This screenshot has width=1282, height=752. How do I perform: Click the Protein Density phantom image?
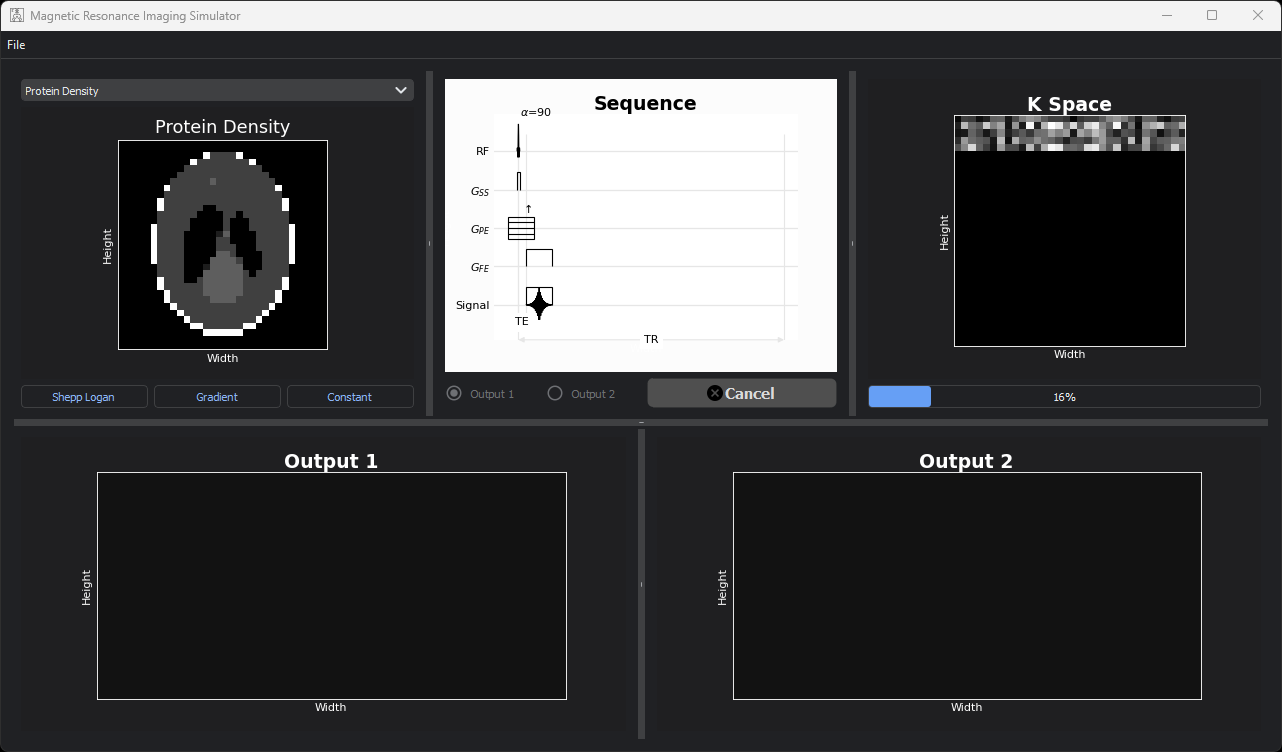click(223, 245)
